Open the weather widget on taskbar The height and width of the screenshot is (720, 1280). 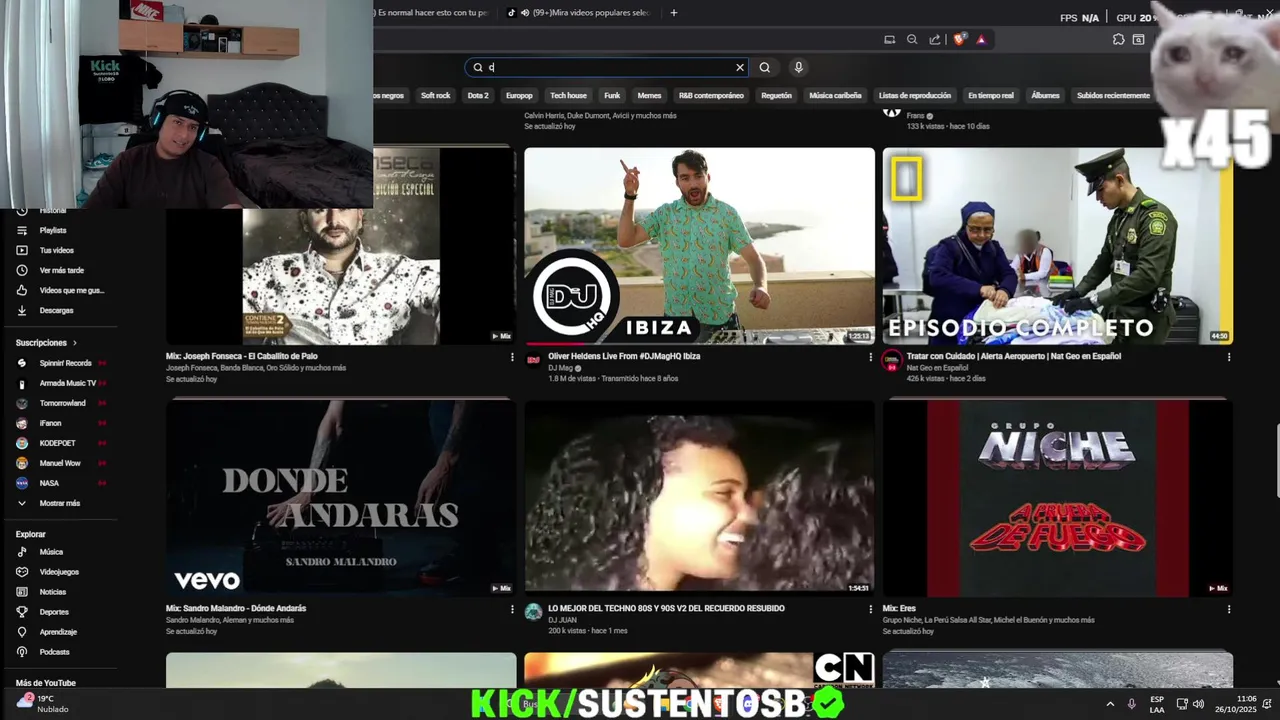pyautogui.click(x=42, y=704)
